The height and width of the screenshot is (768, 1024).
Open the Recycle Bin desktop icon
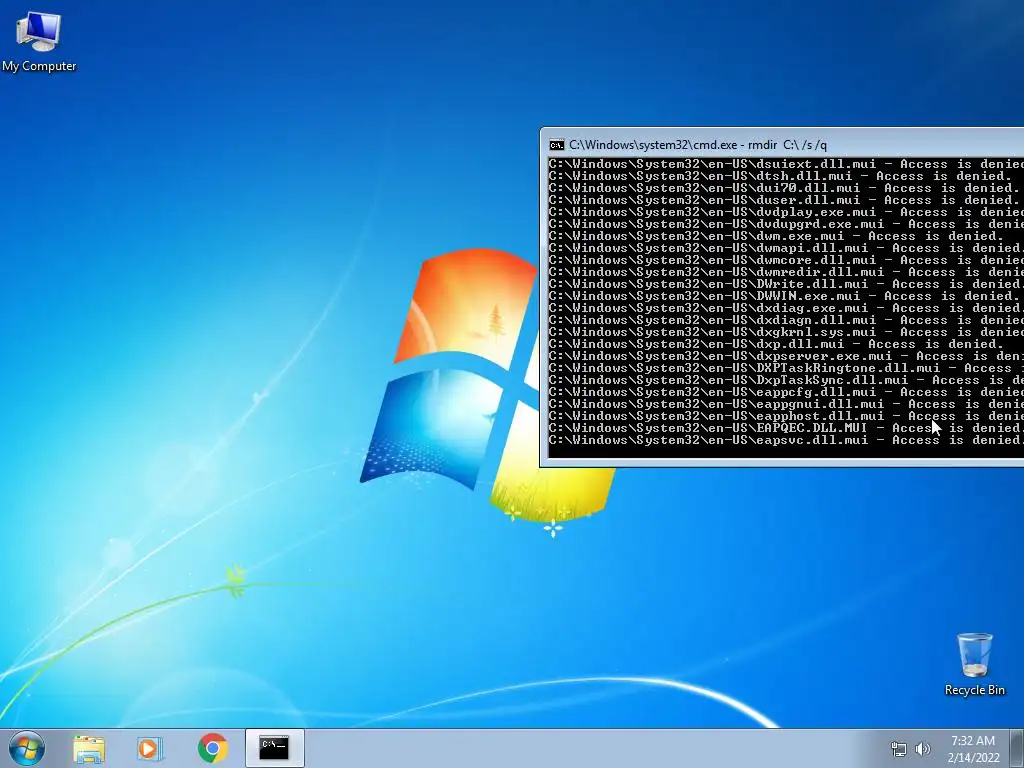coord(974,664)
